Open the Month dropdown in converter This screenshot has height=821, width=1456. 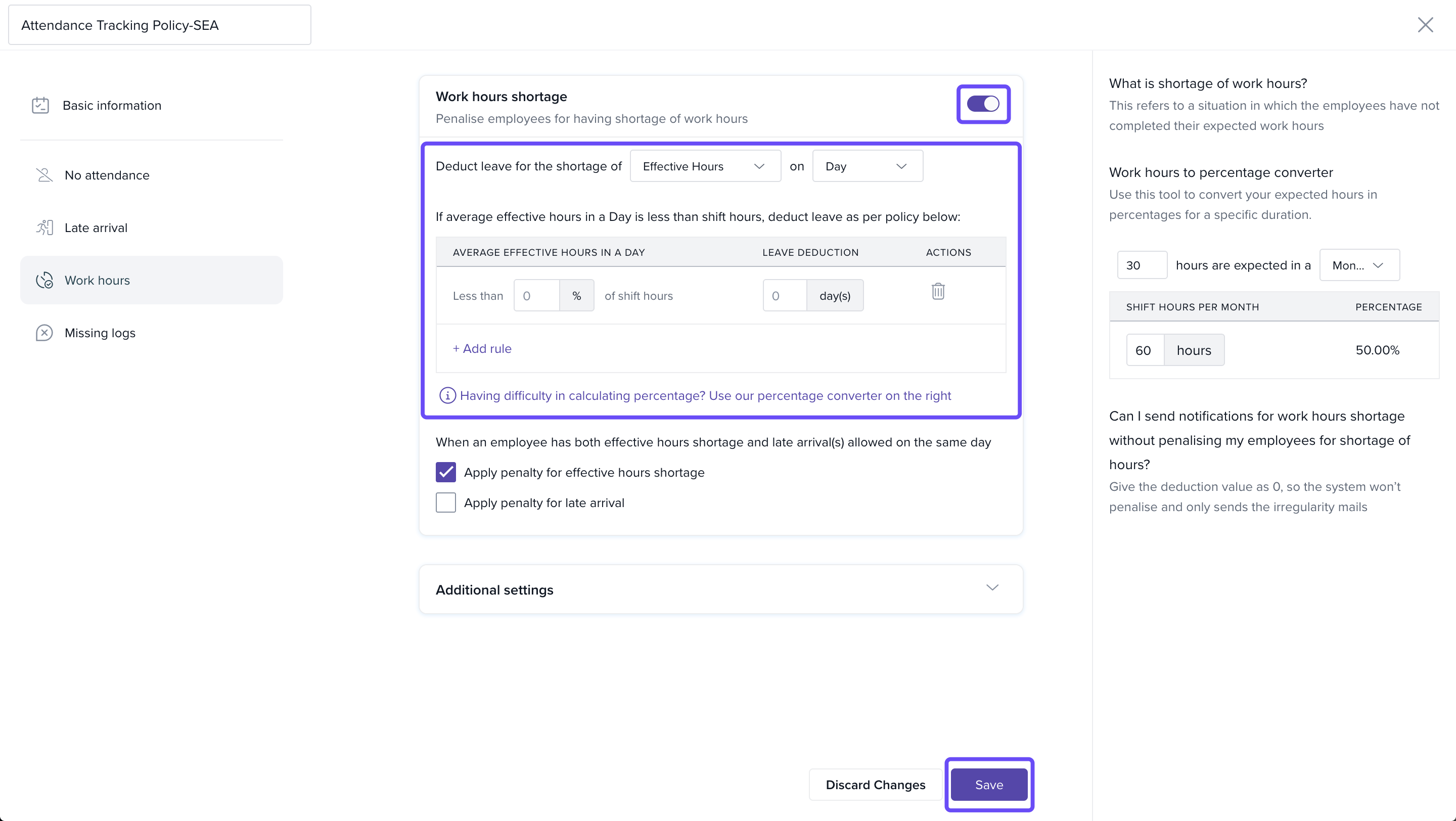[1359, 265]
